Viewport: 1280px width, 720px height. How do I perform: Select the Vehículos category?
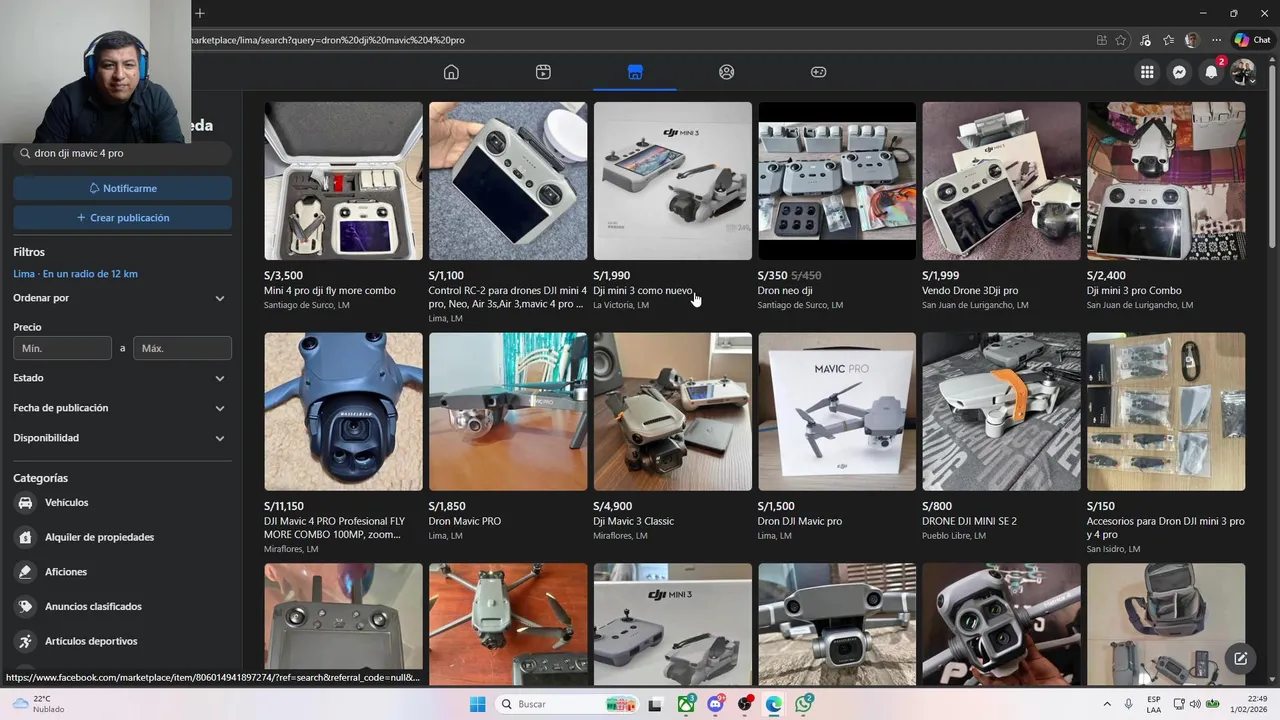click(x=122, y=503)
